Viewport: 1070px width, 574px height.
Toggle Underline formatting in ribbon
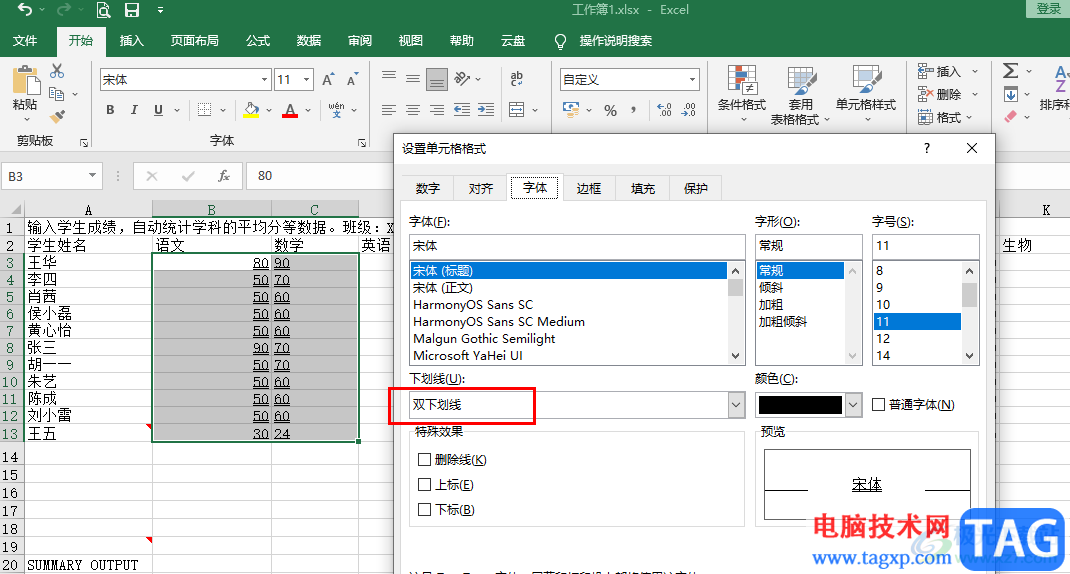tap(158, 110)
